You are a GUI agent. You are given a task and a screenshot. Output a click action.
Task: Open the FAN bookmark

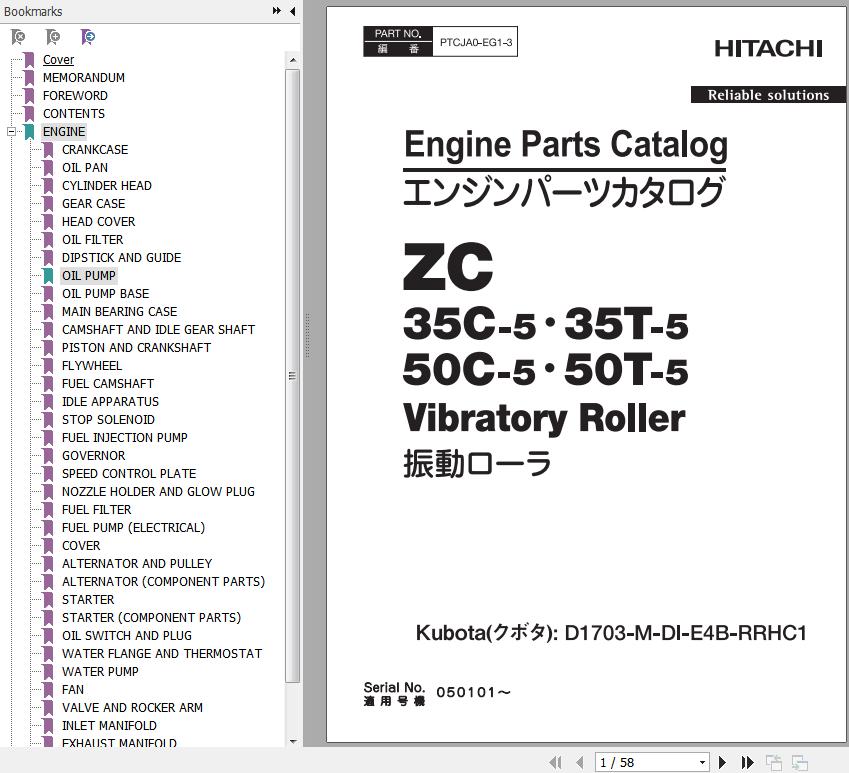(73, 690)
